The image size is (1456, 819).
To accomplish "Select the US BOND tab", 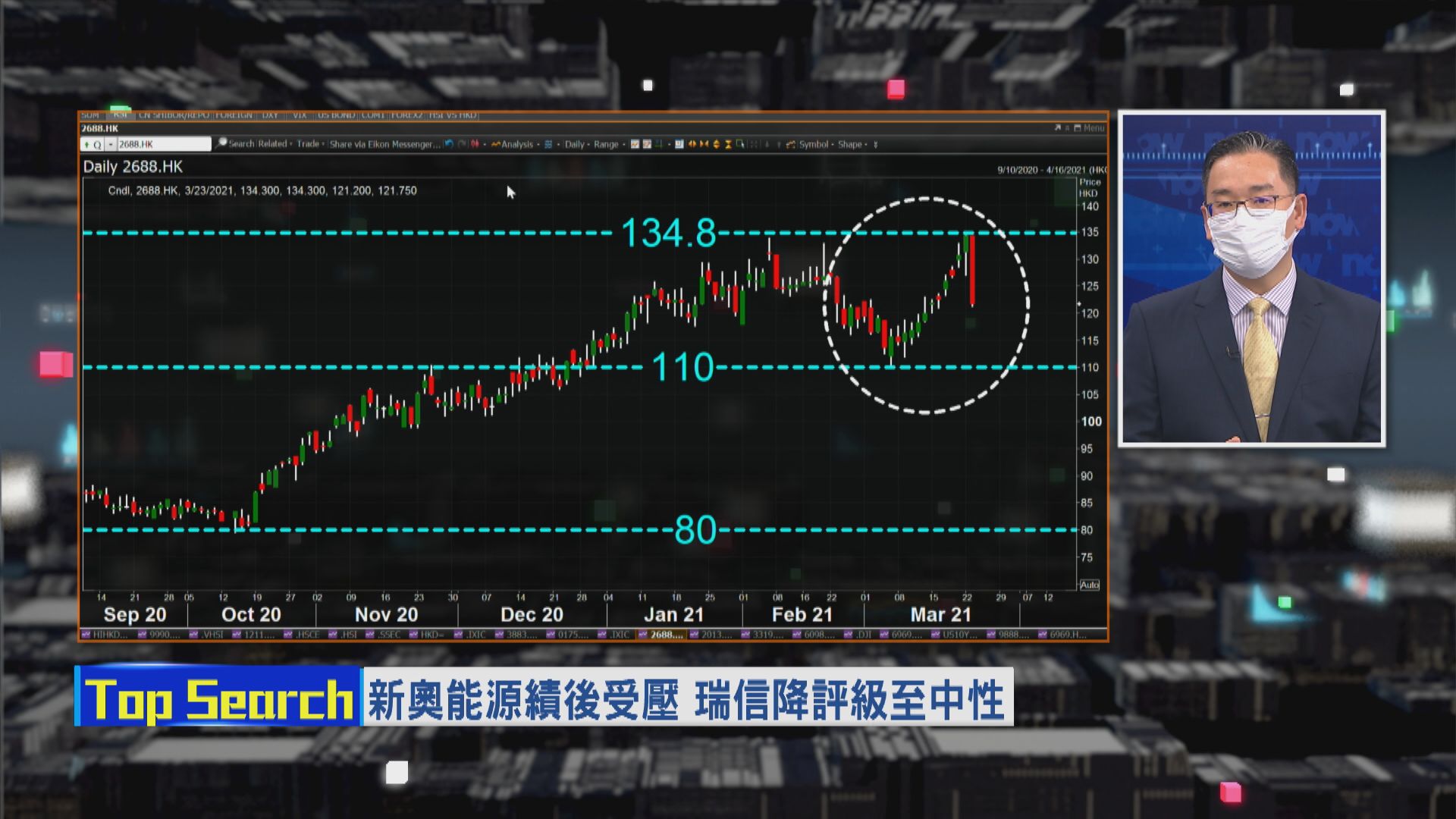I will pyautogui.click(x=338, y=115).
